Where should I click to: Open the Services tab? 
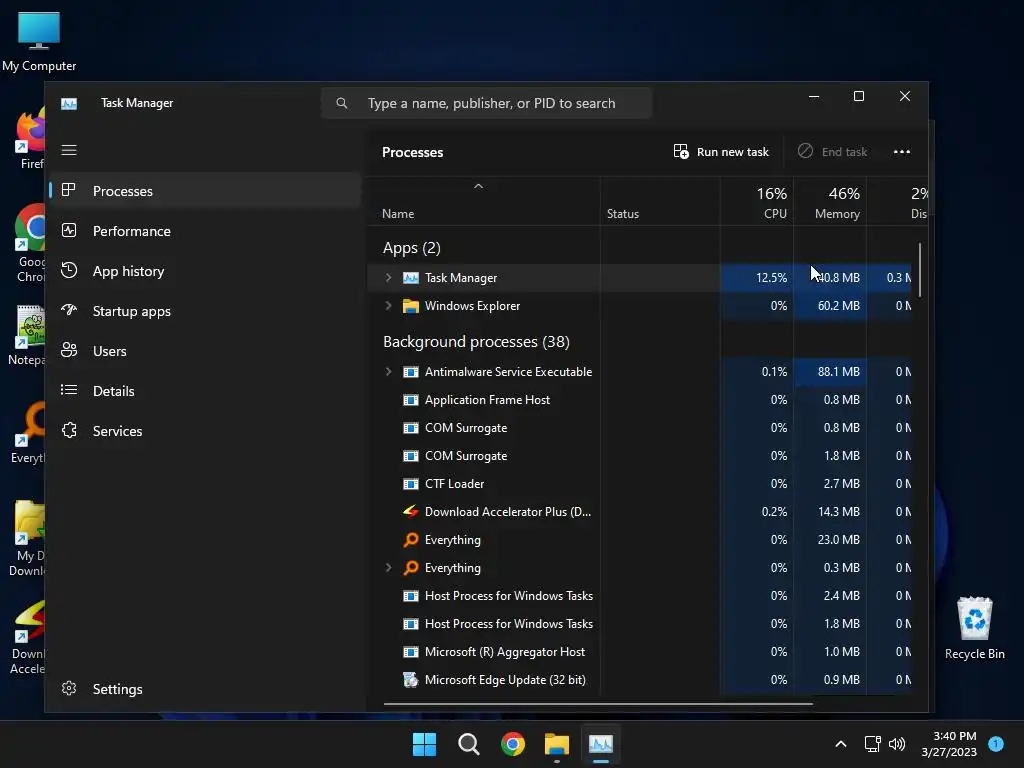[205, 431]
